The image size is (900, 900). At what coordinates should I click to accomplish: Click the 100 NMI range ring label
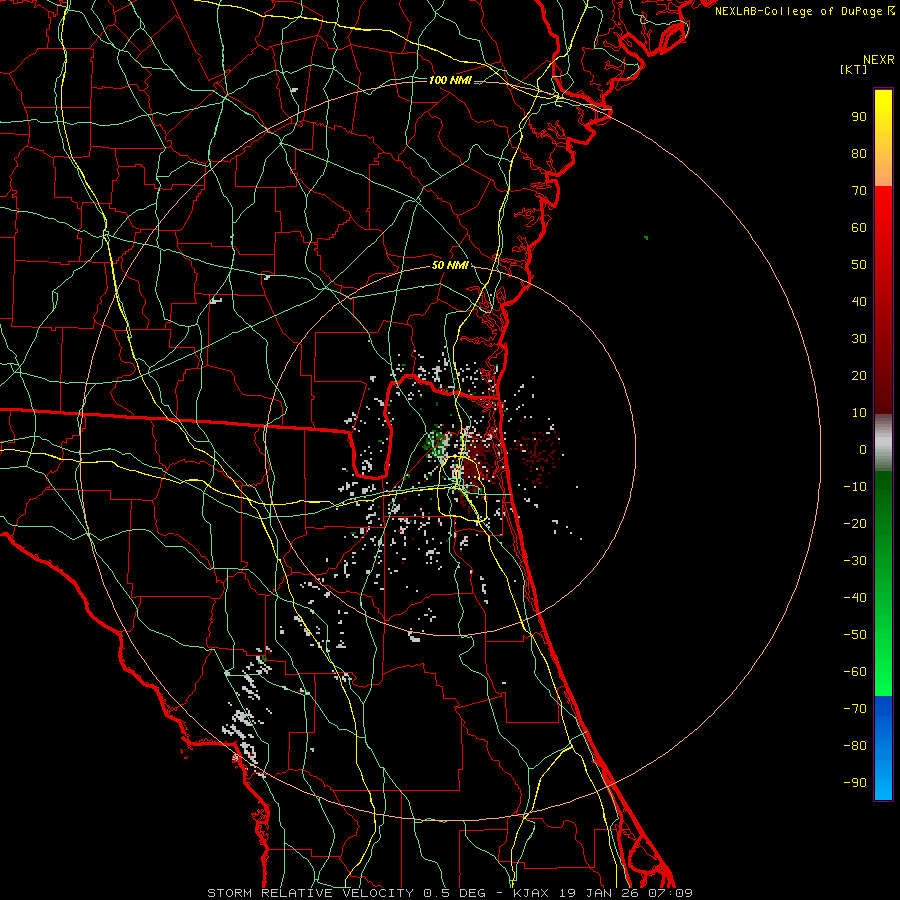coord(450,80)
